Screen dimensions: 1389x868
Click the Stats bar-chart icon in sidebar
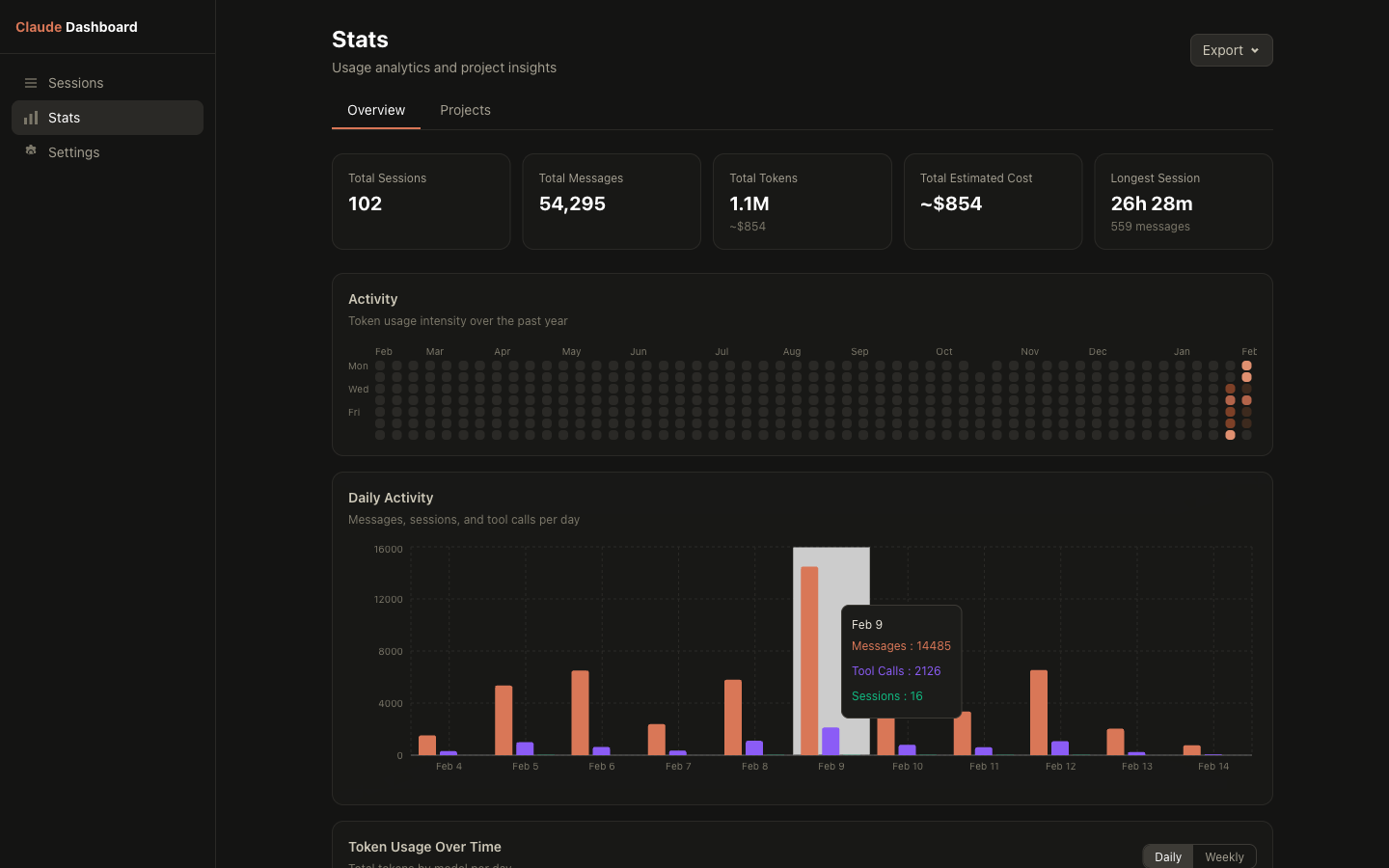[32, 118]
